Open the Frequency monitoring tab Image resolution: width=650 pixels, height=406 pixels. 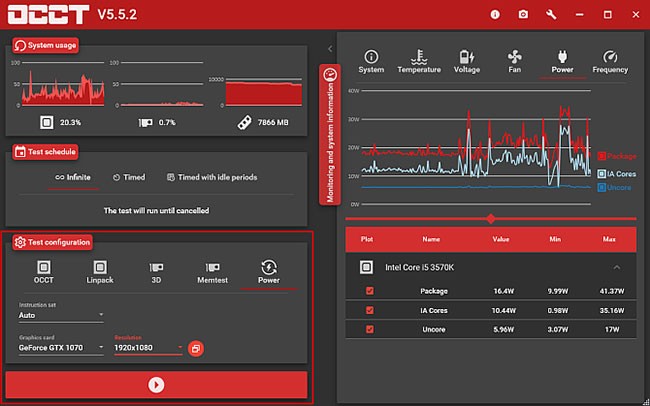(x=610, y=62)
